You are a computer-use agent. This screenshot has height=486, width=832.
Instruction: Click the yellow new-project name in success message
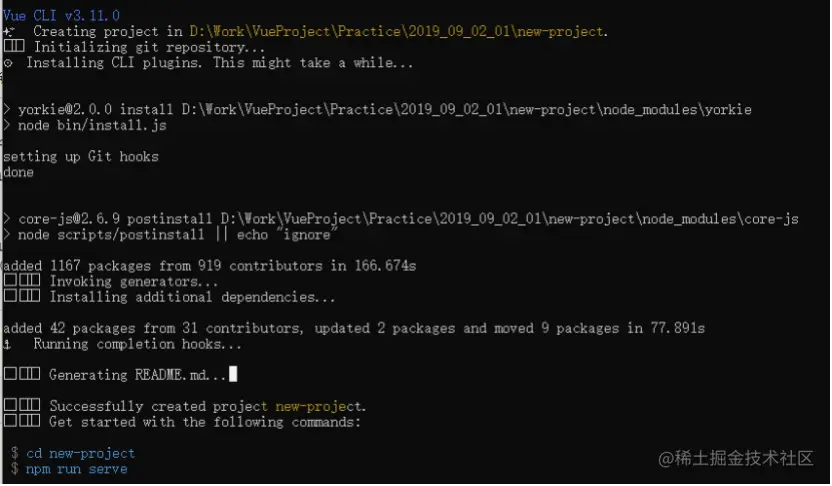point(318,406)
